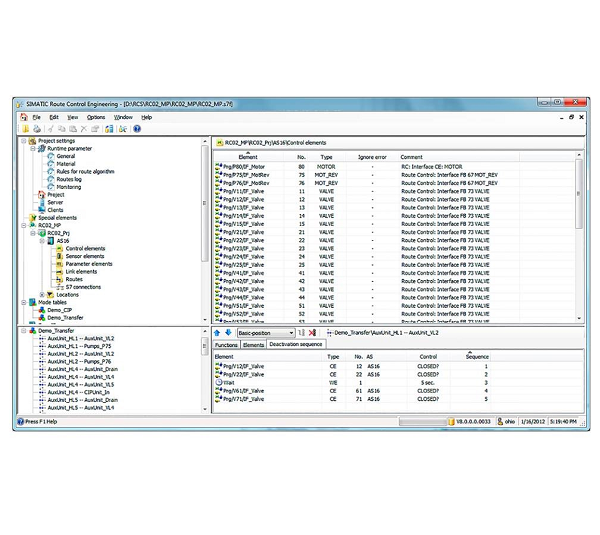Click the delete X toolbar icon
This screenshot has width=600, height=535.
tap(84, 129)
